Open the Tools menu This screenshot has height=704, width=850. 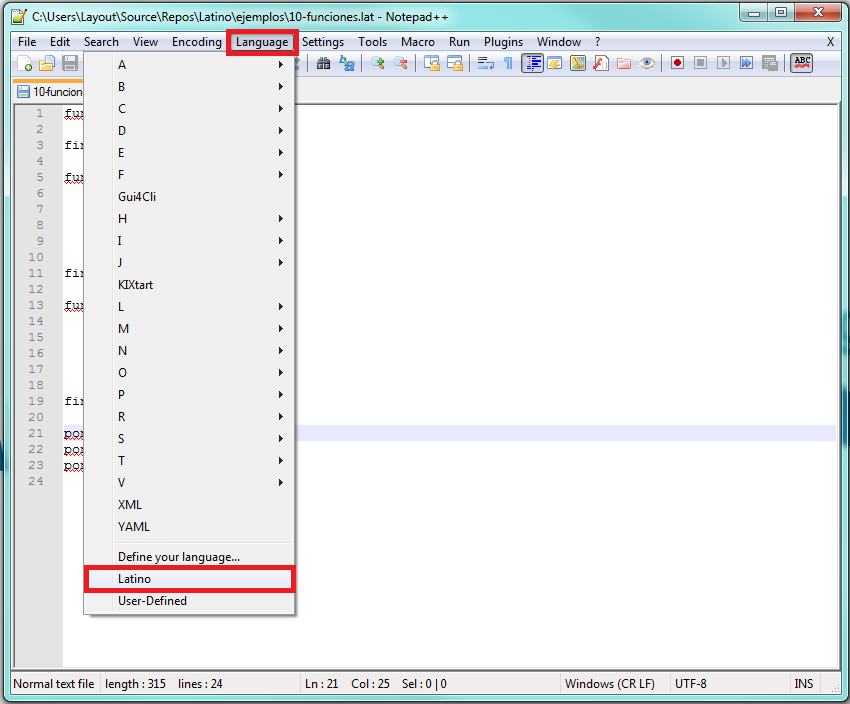pyautogui.click(x=372, y=42)
